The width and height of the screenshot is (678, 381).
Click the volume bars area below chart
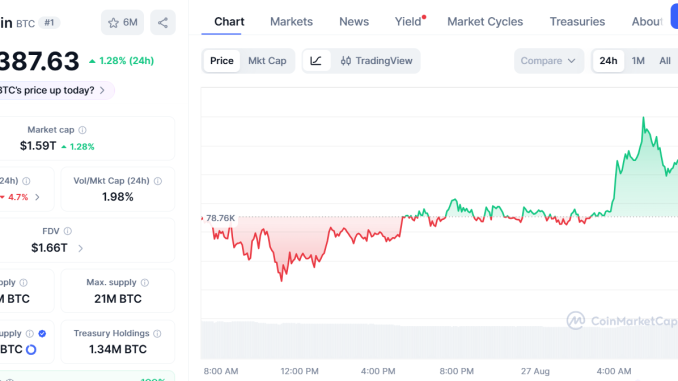click(439, 340)
